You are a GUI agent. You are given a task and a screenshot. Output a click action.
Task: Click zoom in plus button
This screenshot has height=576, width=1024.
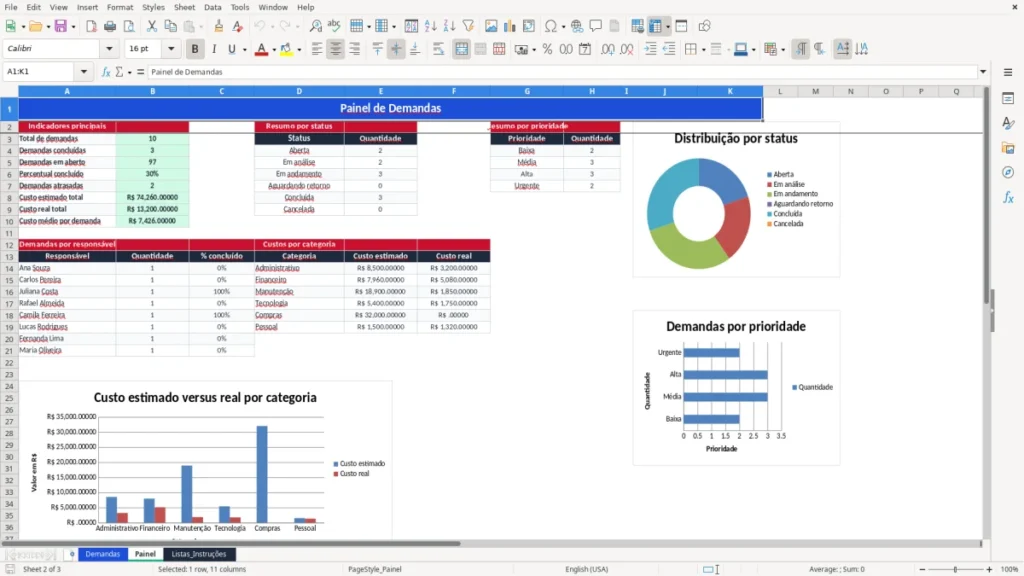(989, 569)
